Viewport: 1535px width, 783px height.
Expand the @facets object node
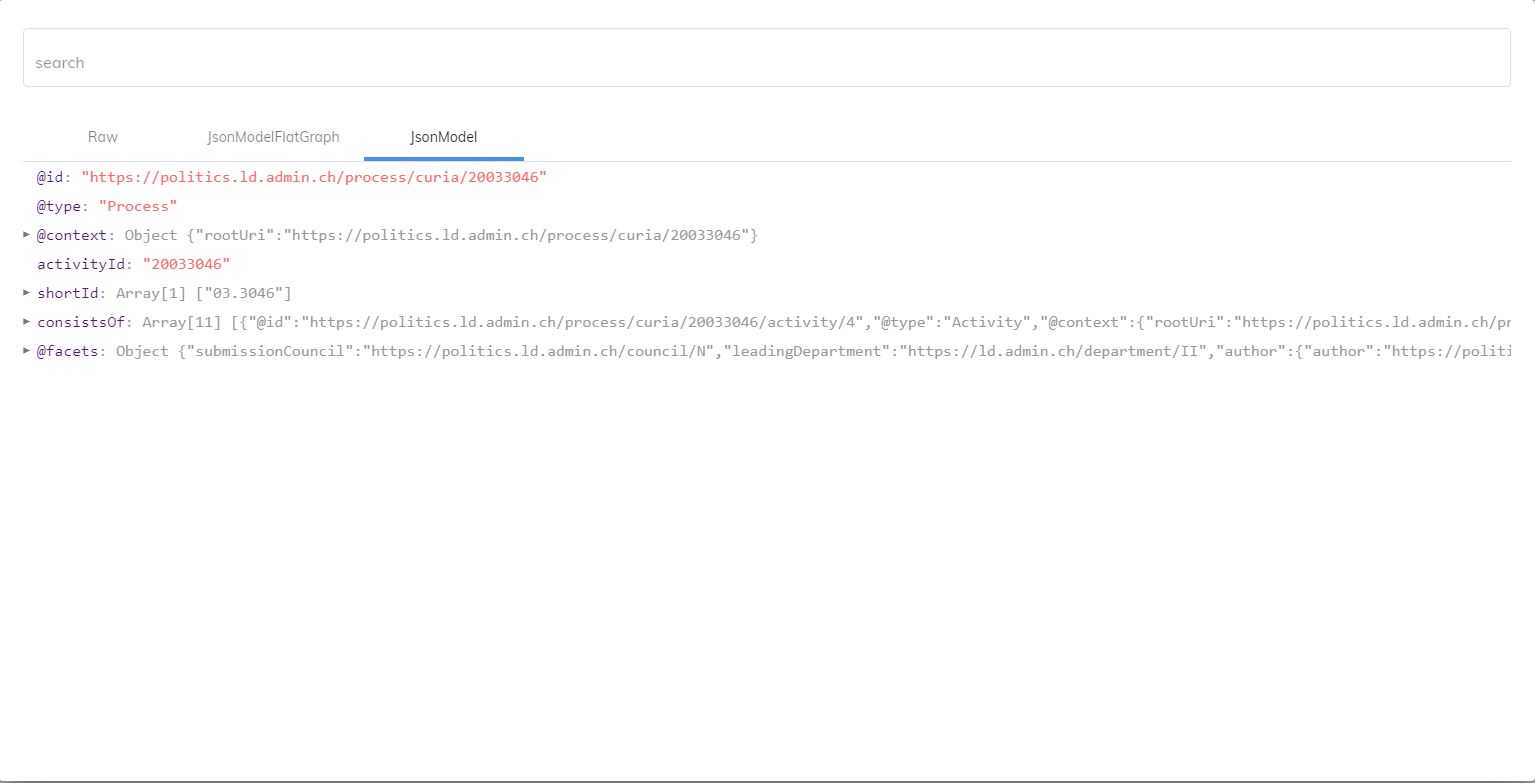click(x=26, y=351)
